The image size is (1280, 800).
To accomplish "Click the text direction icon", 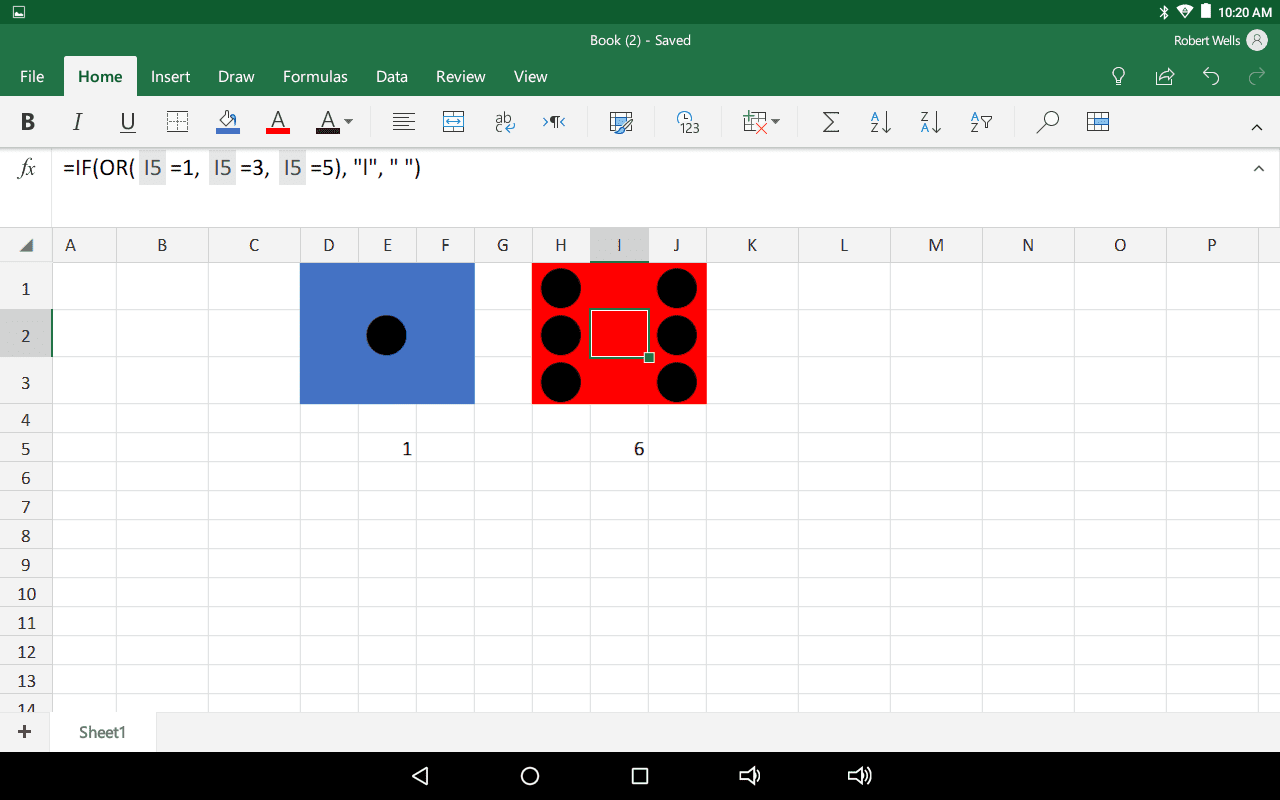I will coord(554,122).
